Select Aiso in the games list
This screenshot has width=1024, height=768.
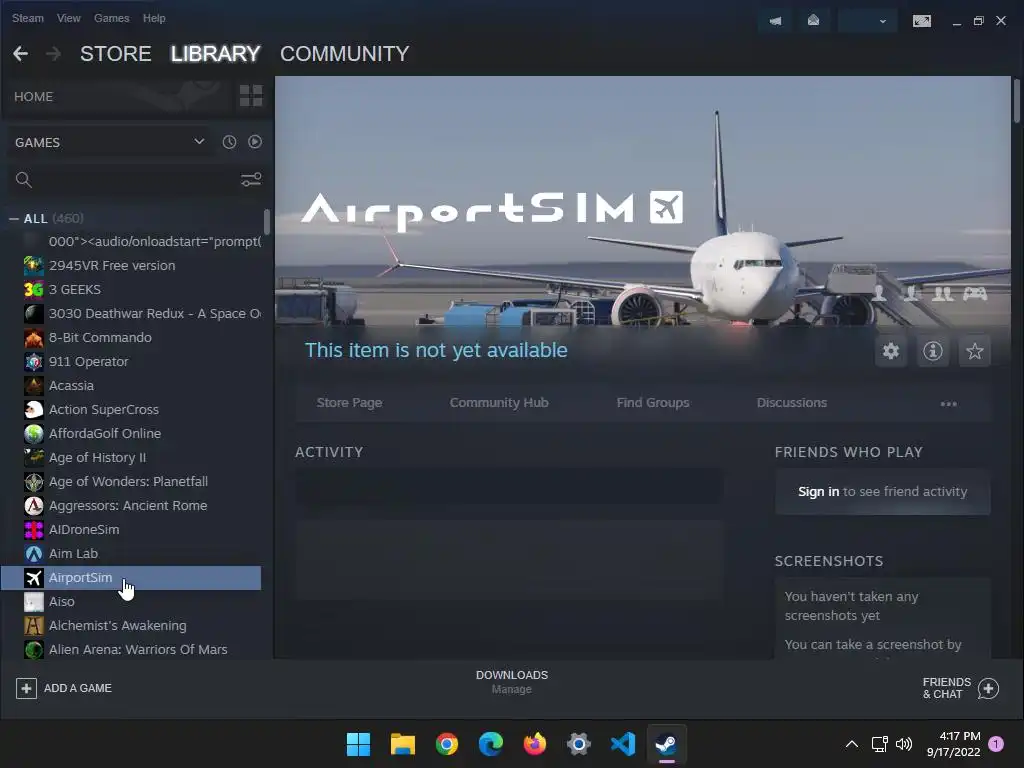coord(131,601)
